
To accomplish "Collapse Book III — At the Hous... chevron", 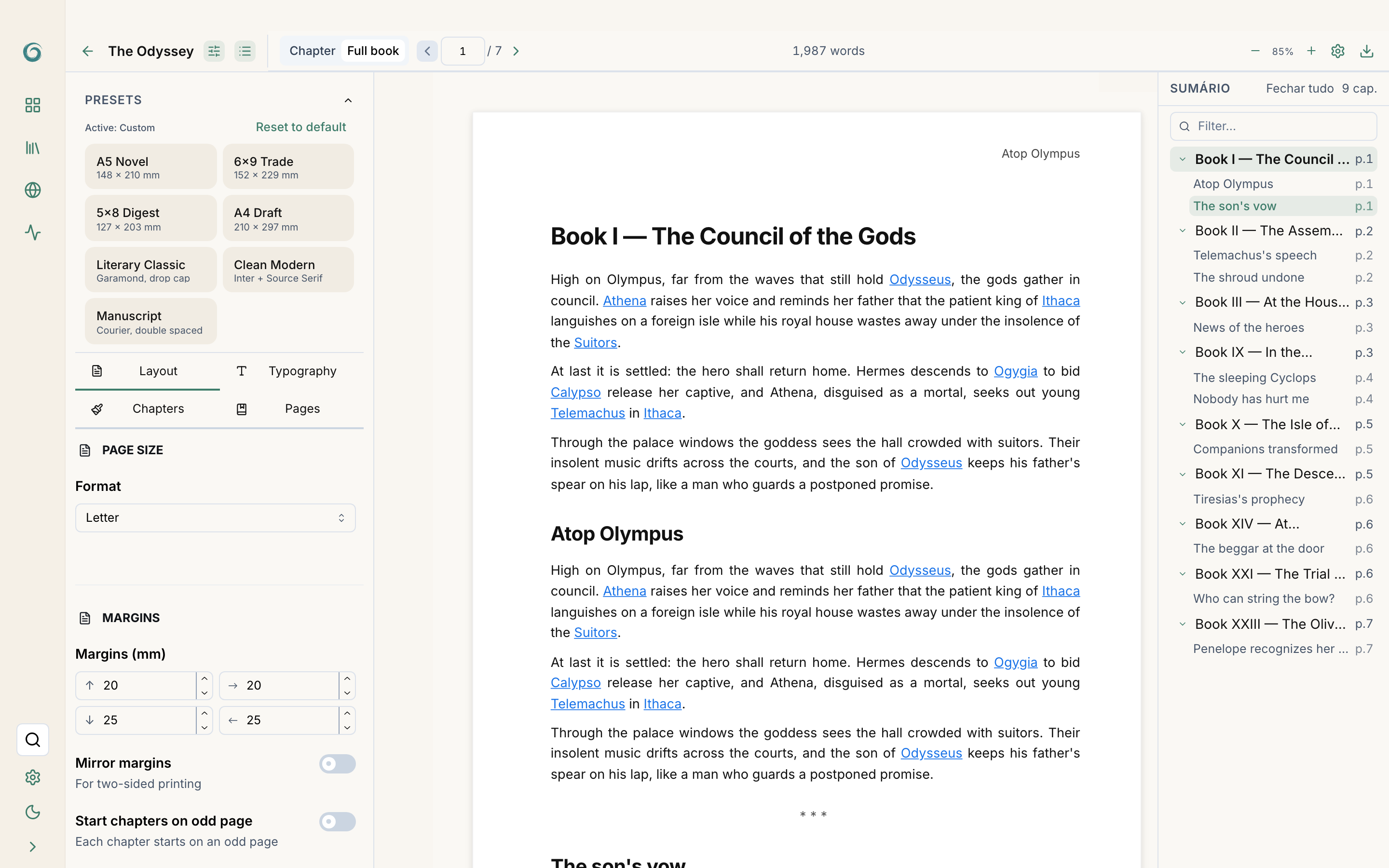I will 1183,302.
